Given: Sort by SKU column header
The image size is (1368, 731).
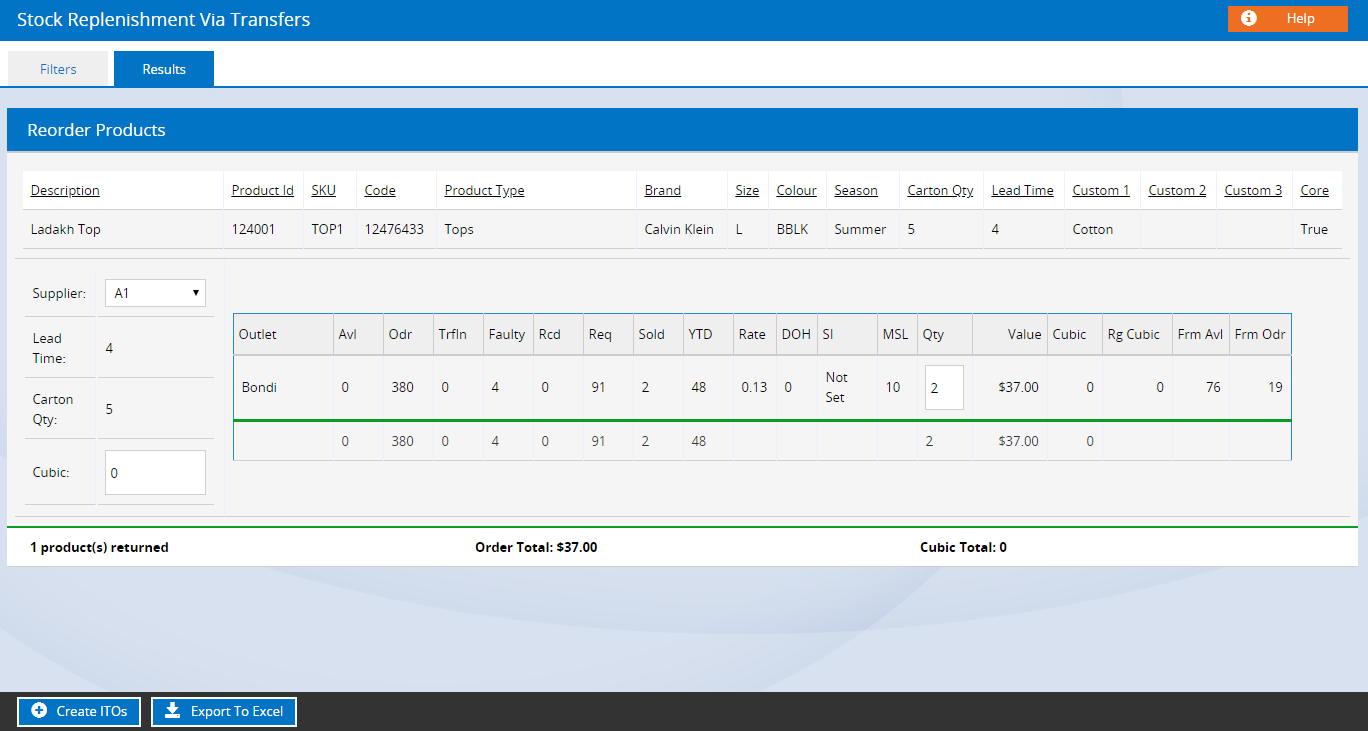Looking at the screenshot, I should point(324,190).
